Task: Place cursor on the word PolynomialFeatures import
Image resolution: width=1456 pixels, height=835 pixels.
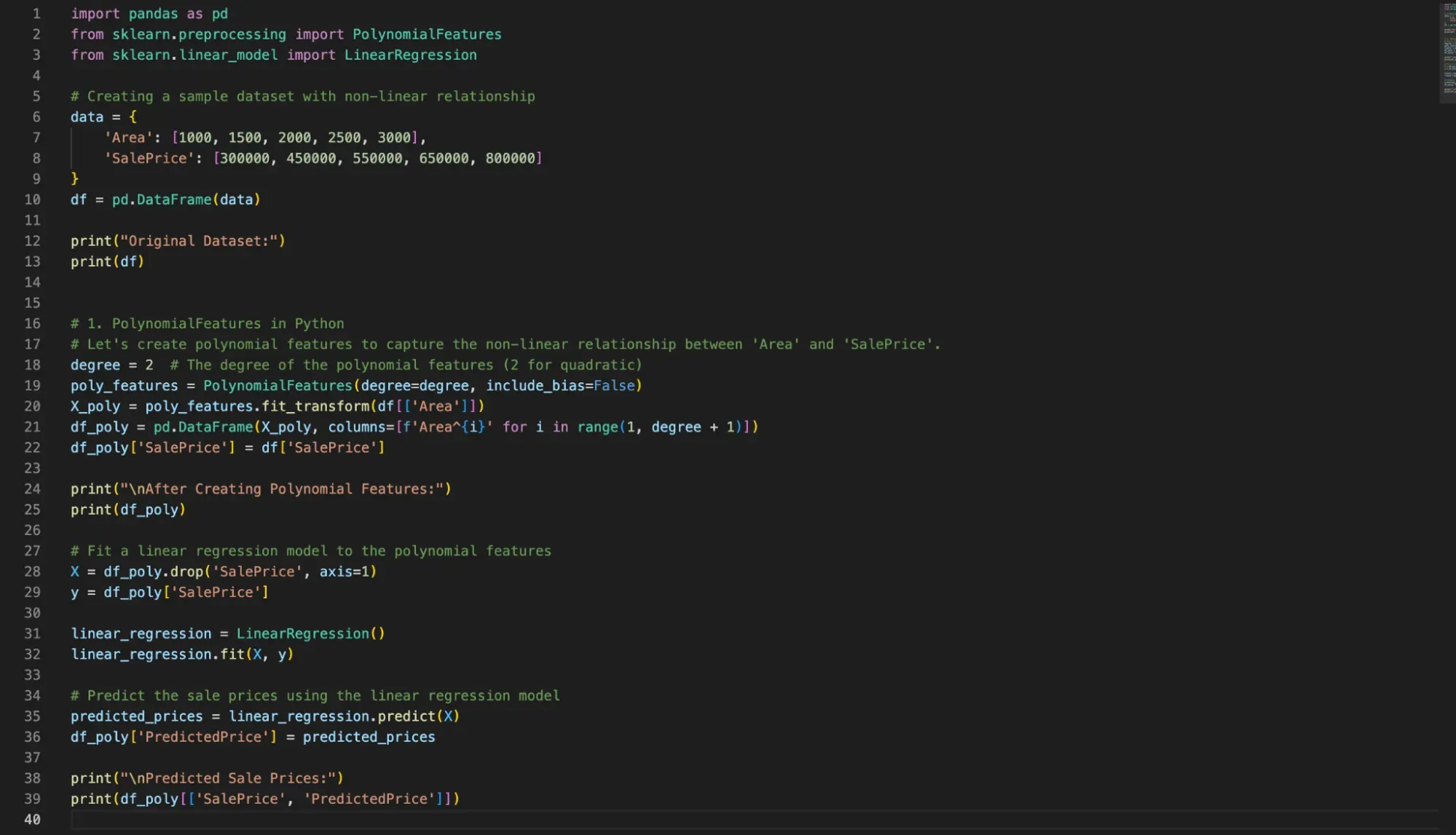Action: (x=427, y=33)
